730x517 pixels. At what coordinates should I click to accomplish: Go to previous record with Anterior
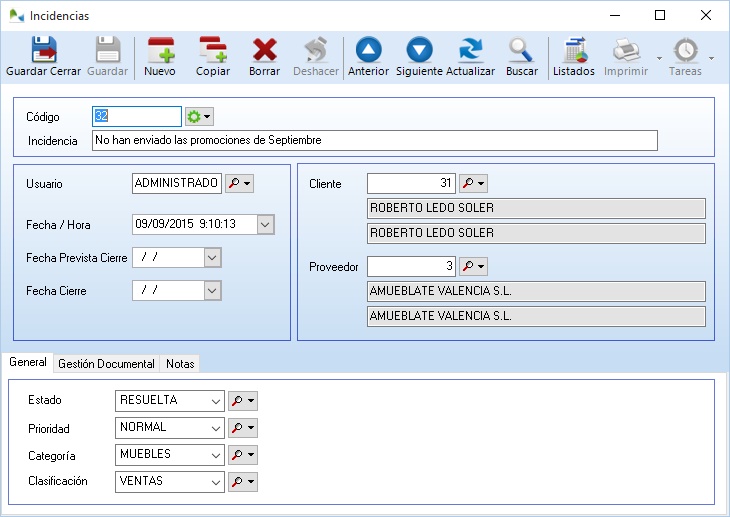368,57
